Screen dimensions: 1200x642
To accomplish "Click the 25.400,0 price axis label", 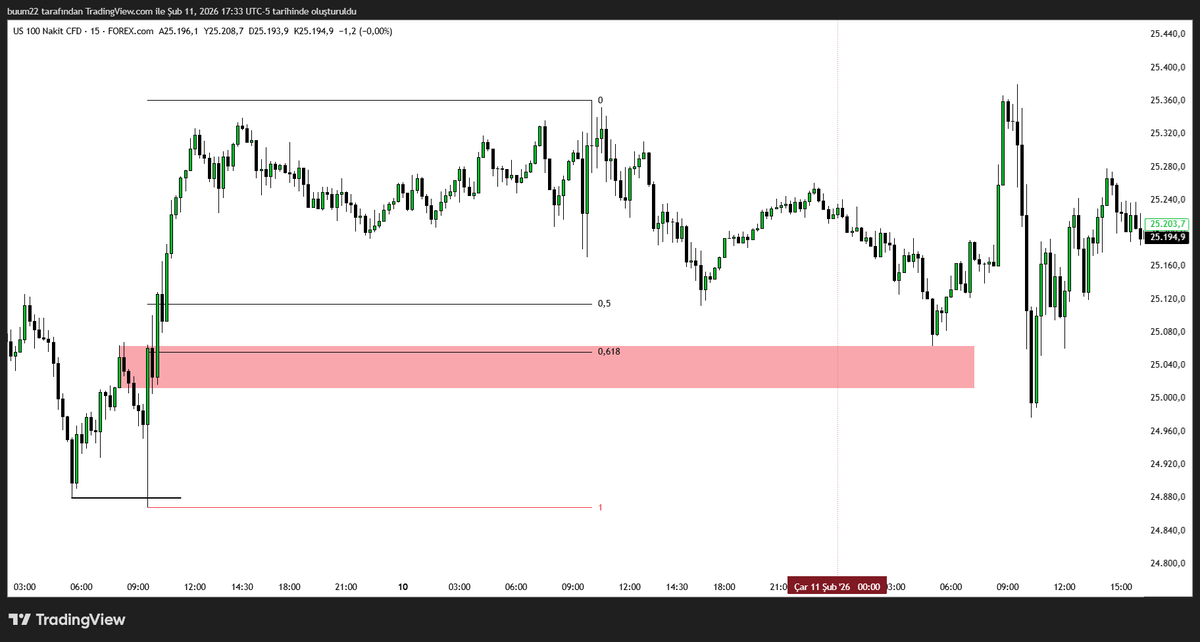I will click(1167, 68).
